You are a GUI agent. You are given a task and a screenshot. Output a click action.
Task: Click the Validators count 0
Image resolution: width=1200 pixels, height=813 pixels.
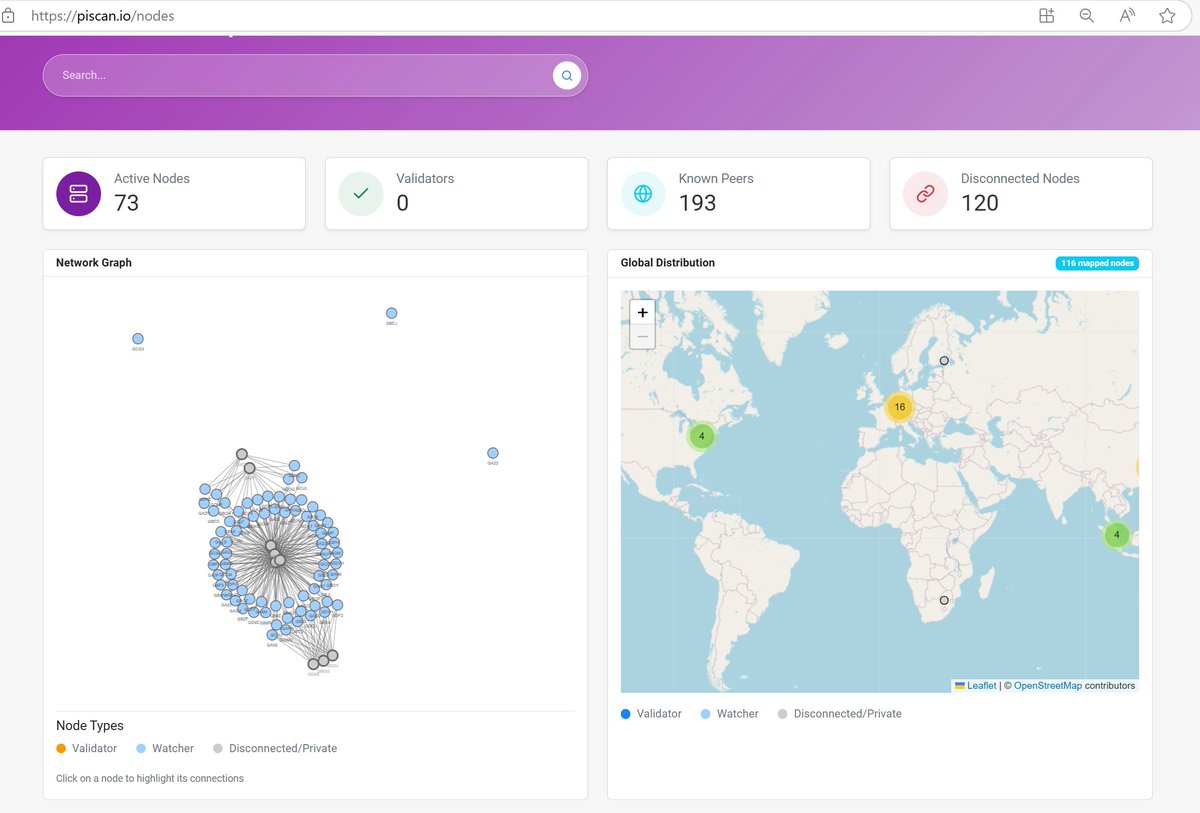(x=403, y=203)
